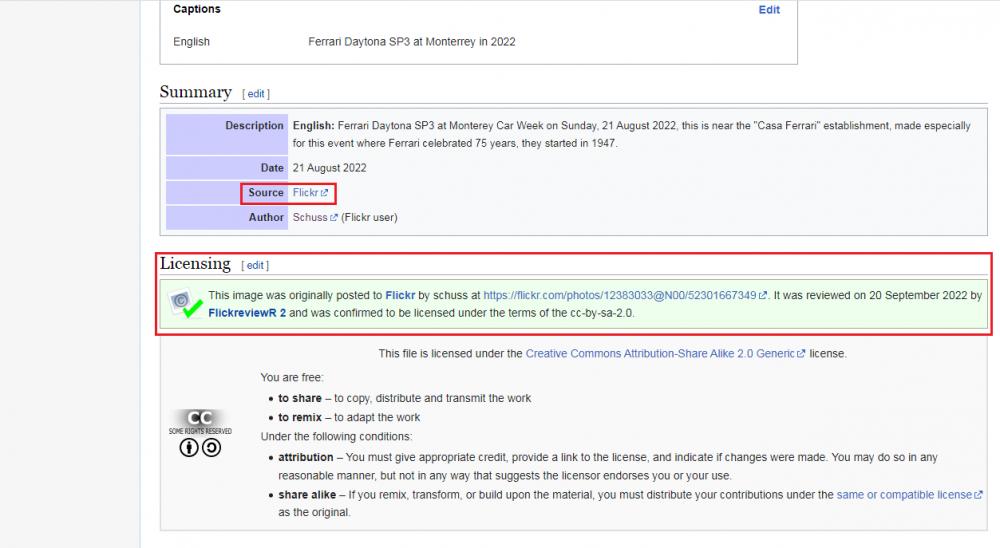The width and height of the screenshot is (1000, 548).
Task: Open the FlickreviewR 2 user link
Action: coord(247,313)
